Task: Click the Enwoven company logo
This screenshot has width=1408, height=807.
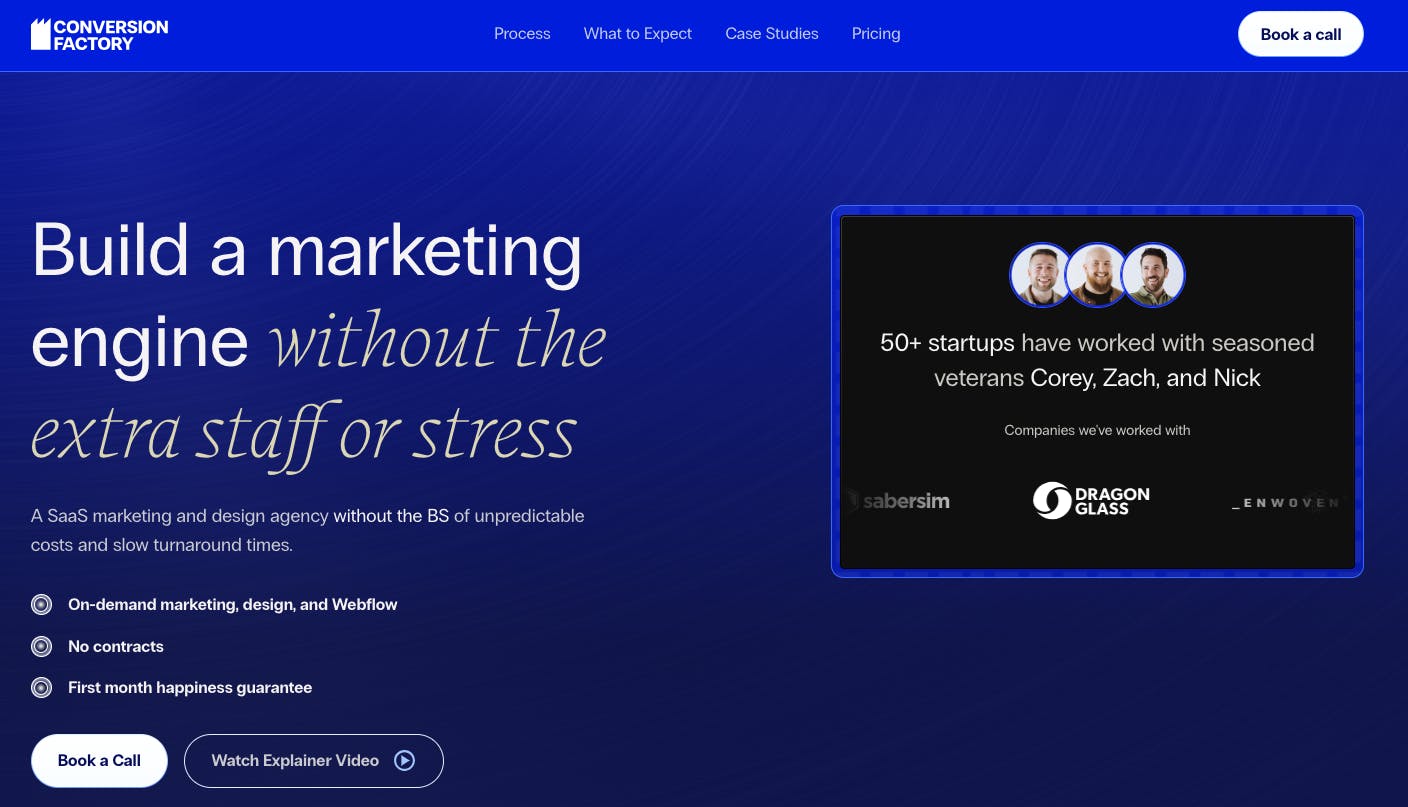Action: click(1285, 502)
